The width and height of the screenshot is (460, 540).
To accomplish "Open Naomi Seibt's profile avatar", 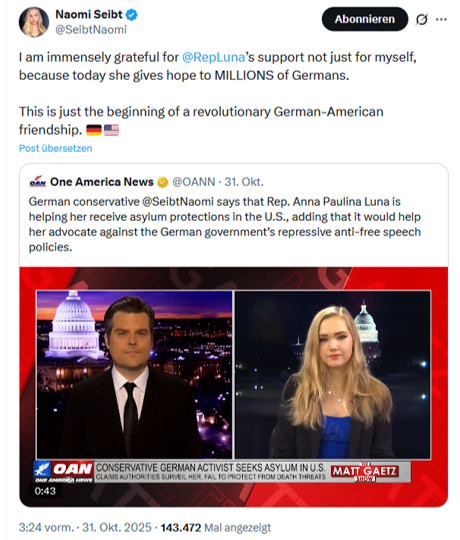I will pos(34,22).
